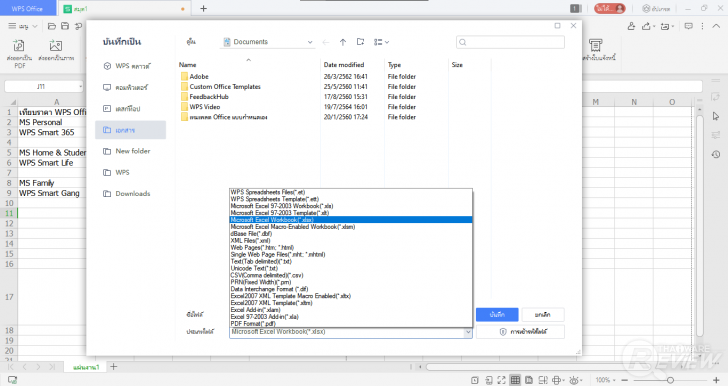This screenshot has height=386, width=728.
Task: Click Export to PDF ribbon icon
Action: (x=20, y=53)
